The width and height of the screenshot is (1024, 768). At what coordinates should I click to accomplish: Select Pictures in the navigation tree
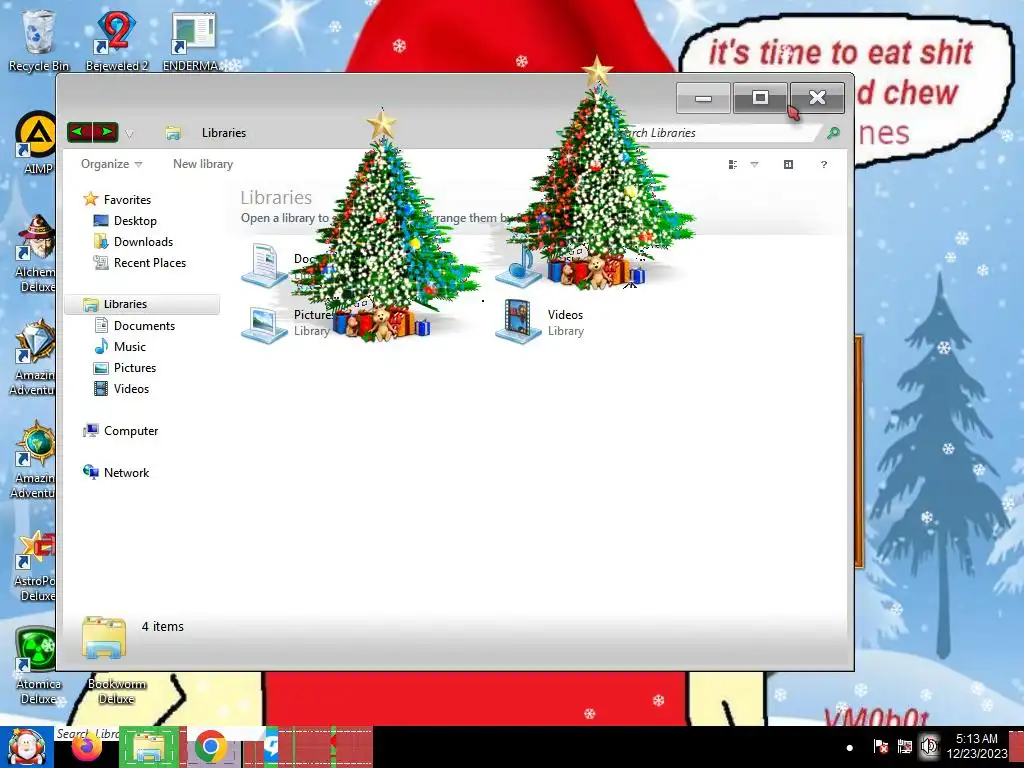(125, 367)
